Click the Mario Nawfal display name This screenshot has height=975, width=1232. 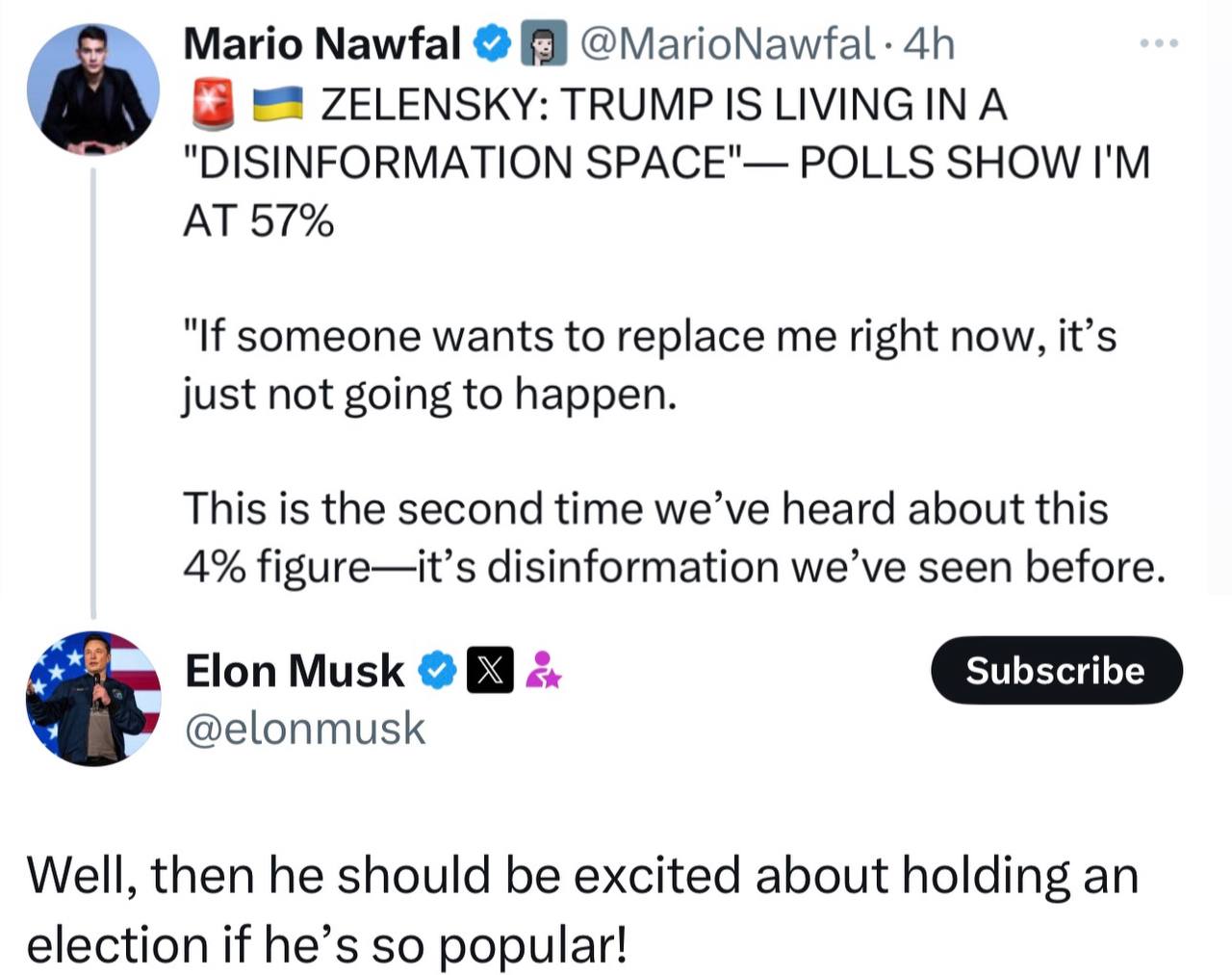321,44
